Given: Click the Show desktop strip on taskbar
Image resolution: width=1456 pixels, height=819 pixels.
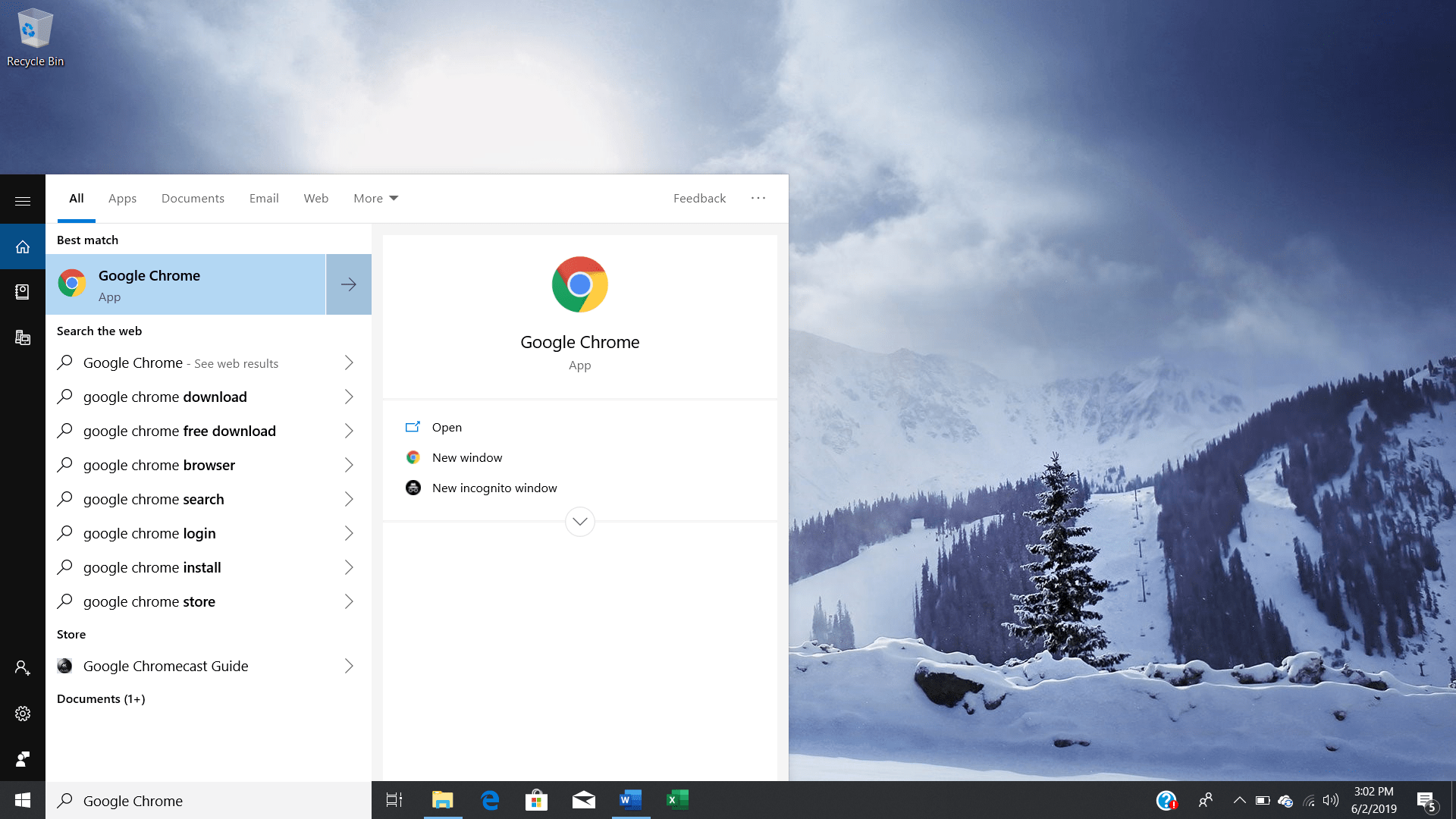Looking at the screenshot, I should click(x=1453, y=800).
